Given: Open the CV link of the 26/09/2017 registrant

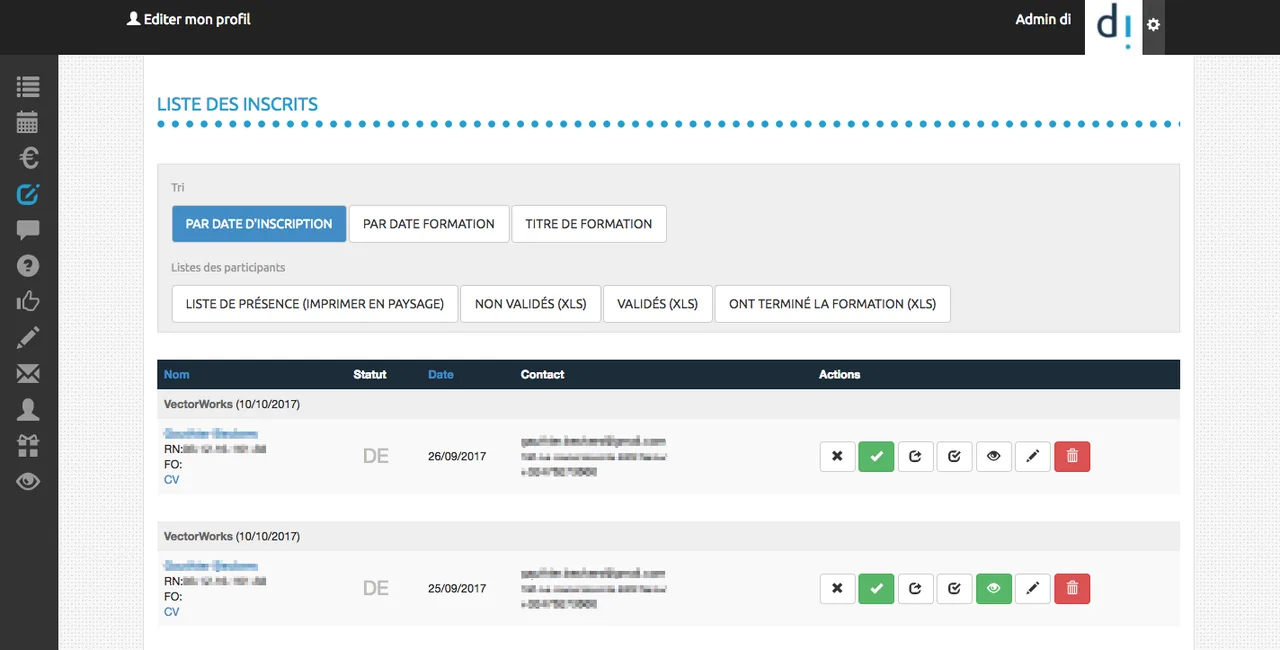Looking at the screenshot, I should [171, 480].
